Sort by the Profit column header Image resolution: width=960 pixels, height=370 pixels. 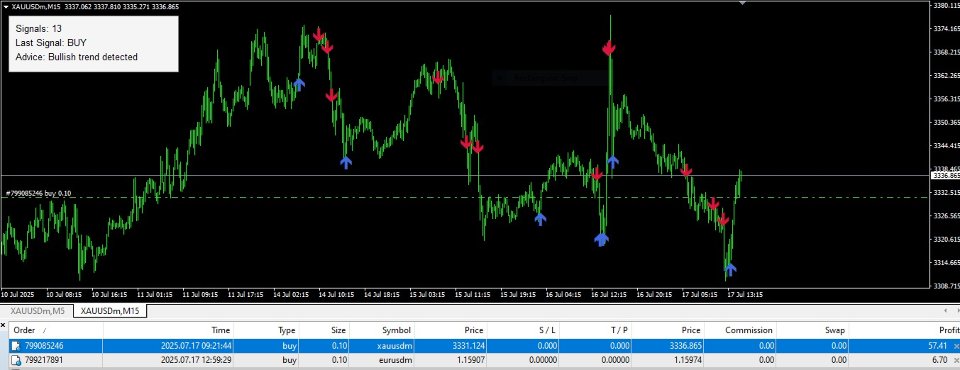point(903,330)
